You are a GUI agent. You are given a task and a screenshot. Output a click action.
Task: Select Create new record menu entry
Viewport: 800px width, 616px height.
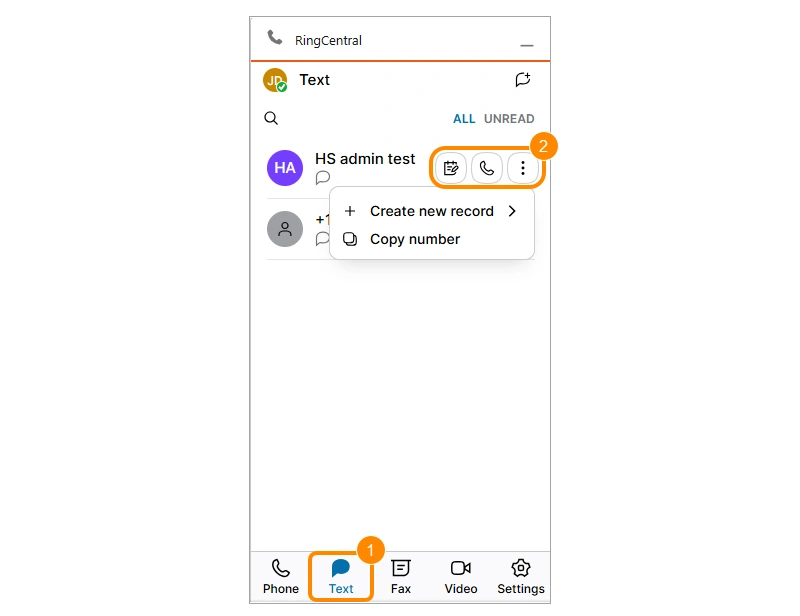point(432,211)
